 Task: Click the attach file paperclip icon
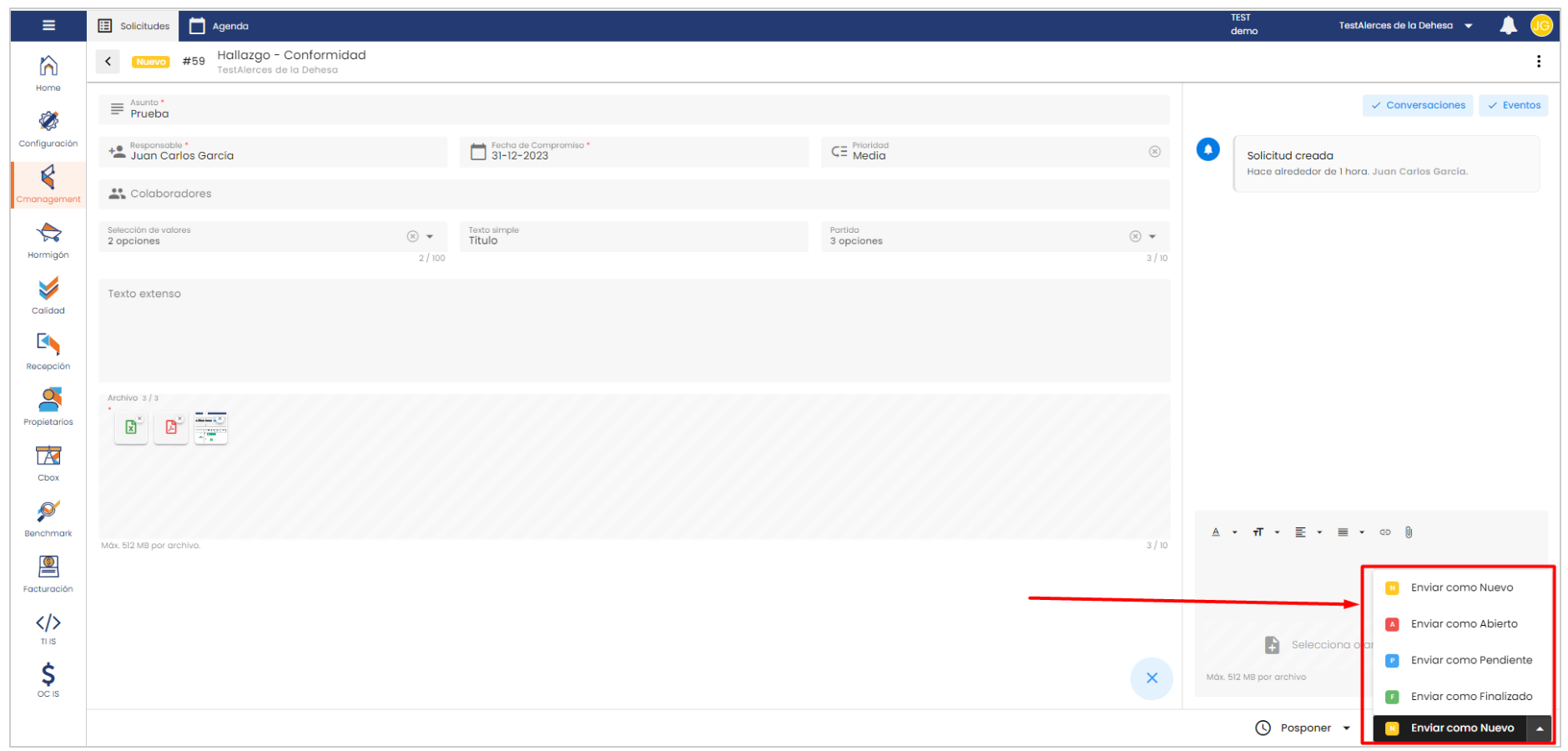point(1409,532)
